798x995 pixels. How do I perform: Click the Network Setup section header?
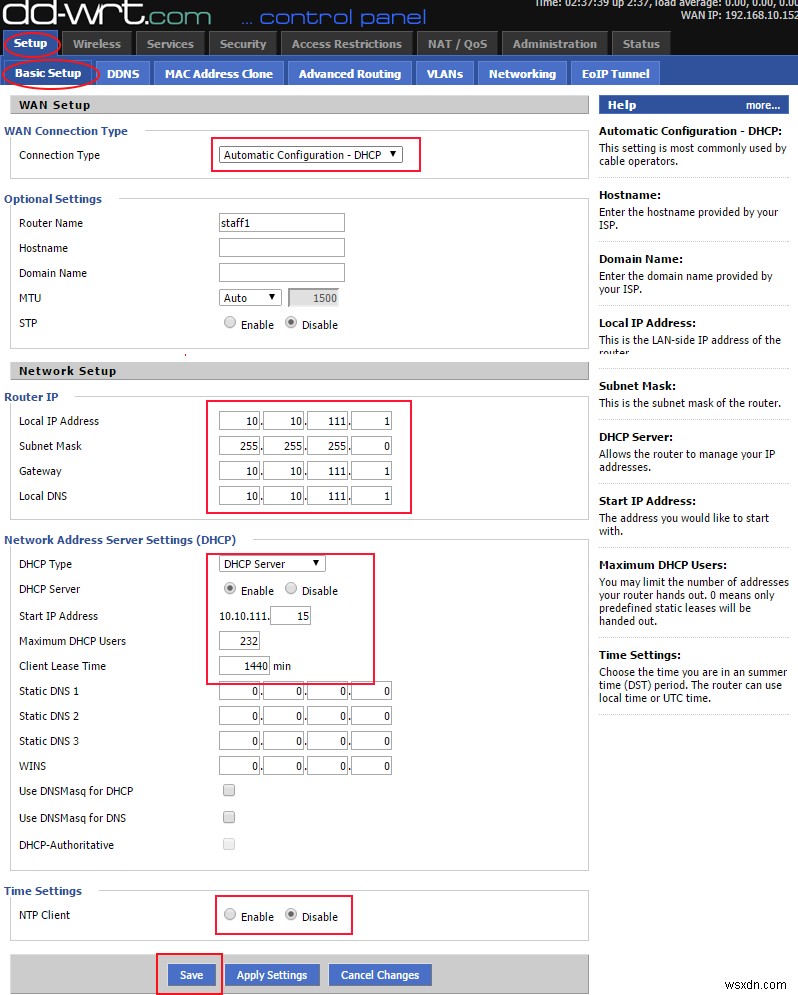[x=299, y=371]
